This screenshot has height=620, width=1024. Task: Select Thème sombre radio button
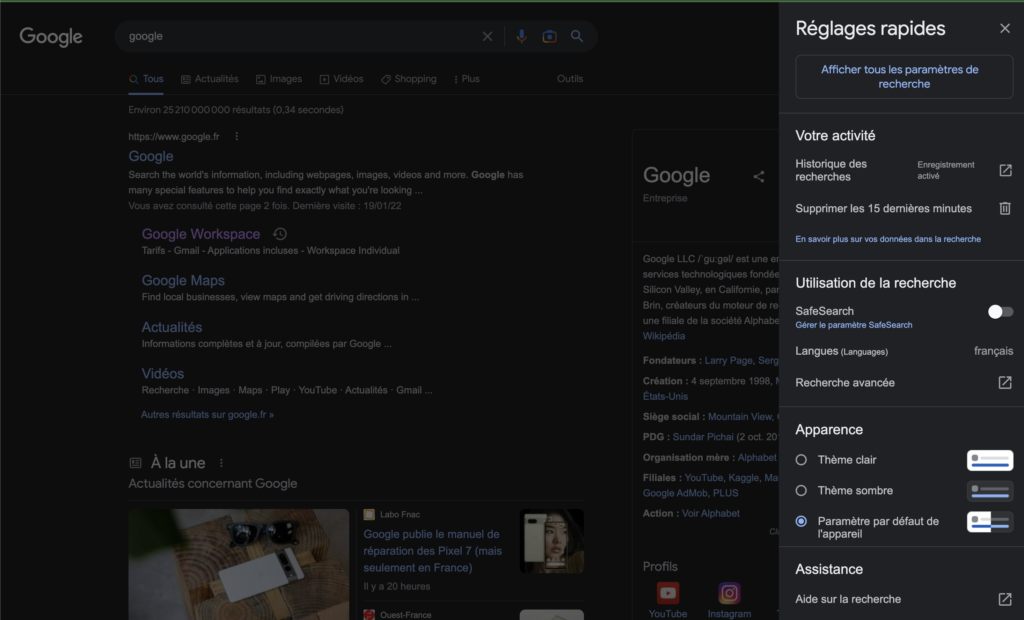pyautogui.click(x=801, y=491)
